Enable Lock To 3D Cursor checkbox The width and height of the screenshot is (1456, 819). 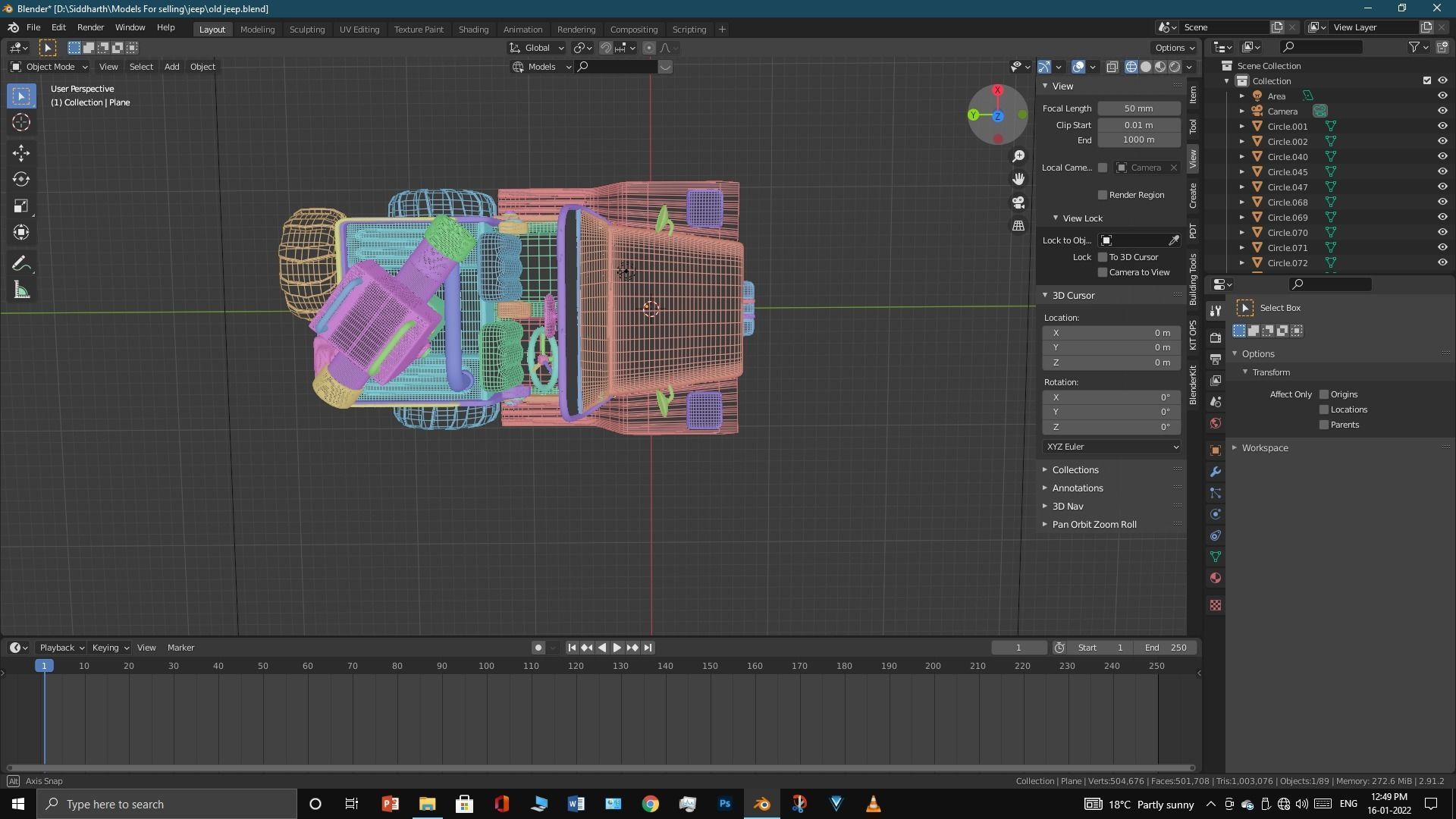[1103, 257]
